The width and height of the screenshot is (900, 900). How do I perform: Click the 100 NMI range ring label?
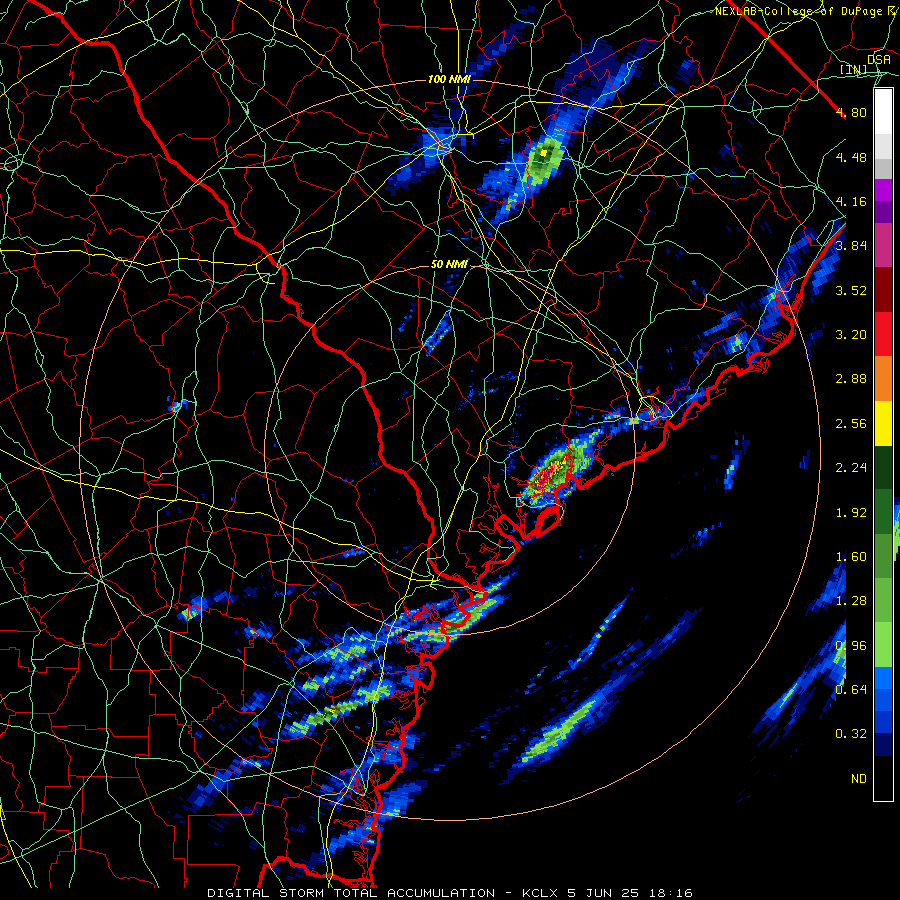pyautogui.click(x=449, y=79)
